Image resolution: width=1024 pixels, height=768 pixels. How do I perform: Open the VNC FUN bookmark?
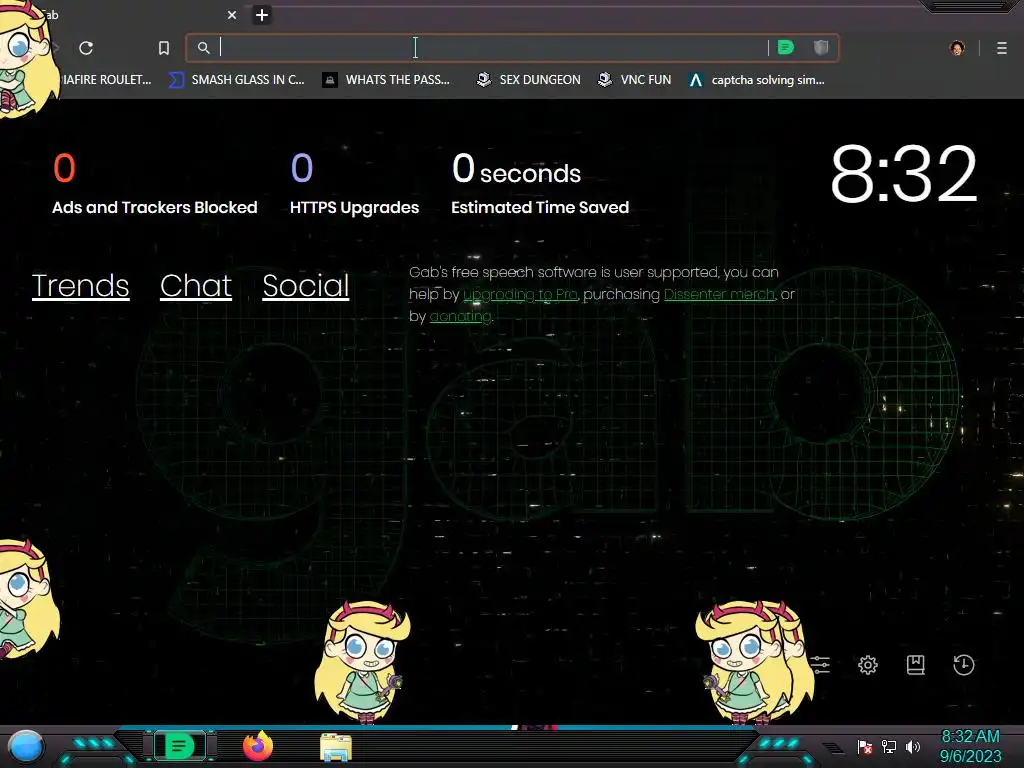click(635, 80)
